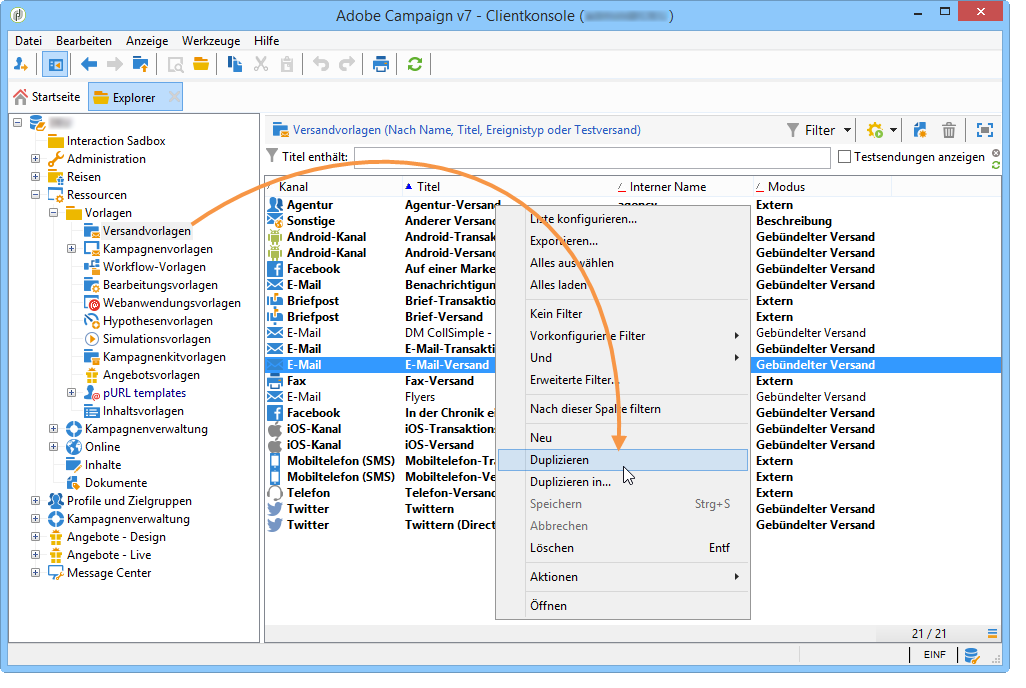1026x688 pixels.
Task: Expand the Administration tree node
Action: point(35,158)
